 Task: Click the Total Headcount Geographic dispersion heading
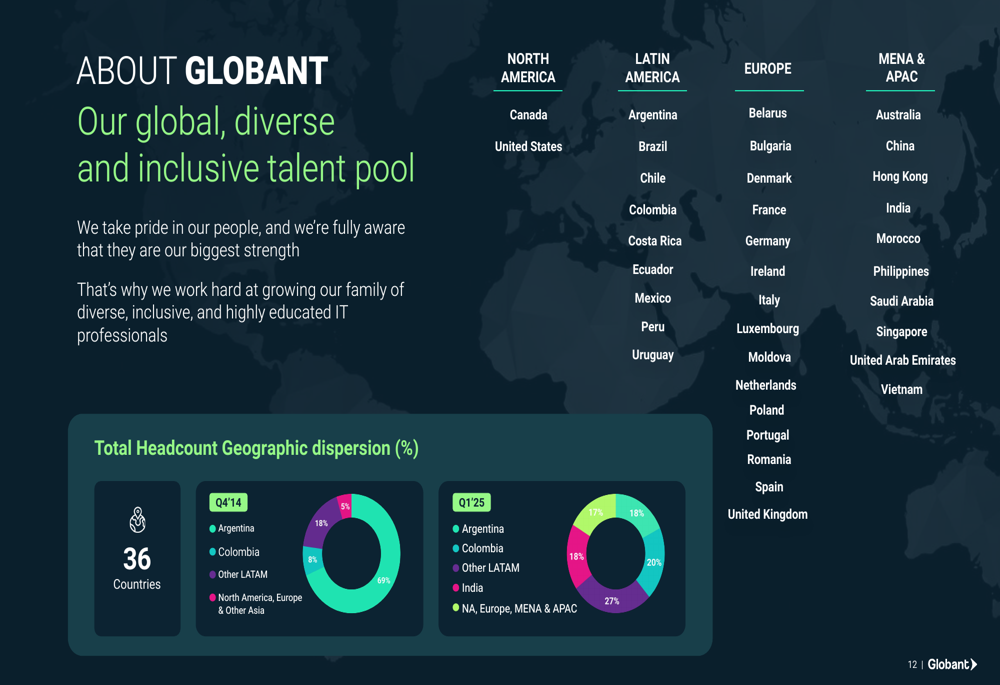coord(256,448)
